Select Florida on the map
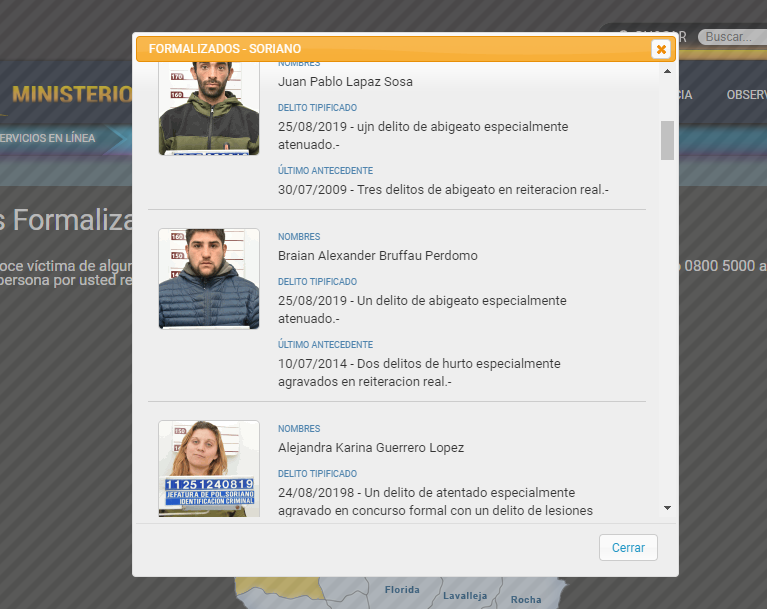This screenshot has width=767, height=609. [x=402, y=590]
